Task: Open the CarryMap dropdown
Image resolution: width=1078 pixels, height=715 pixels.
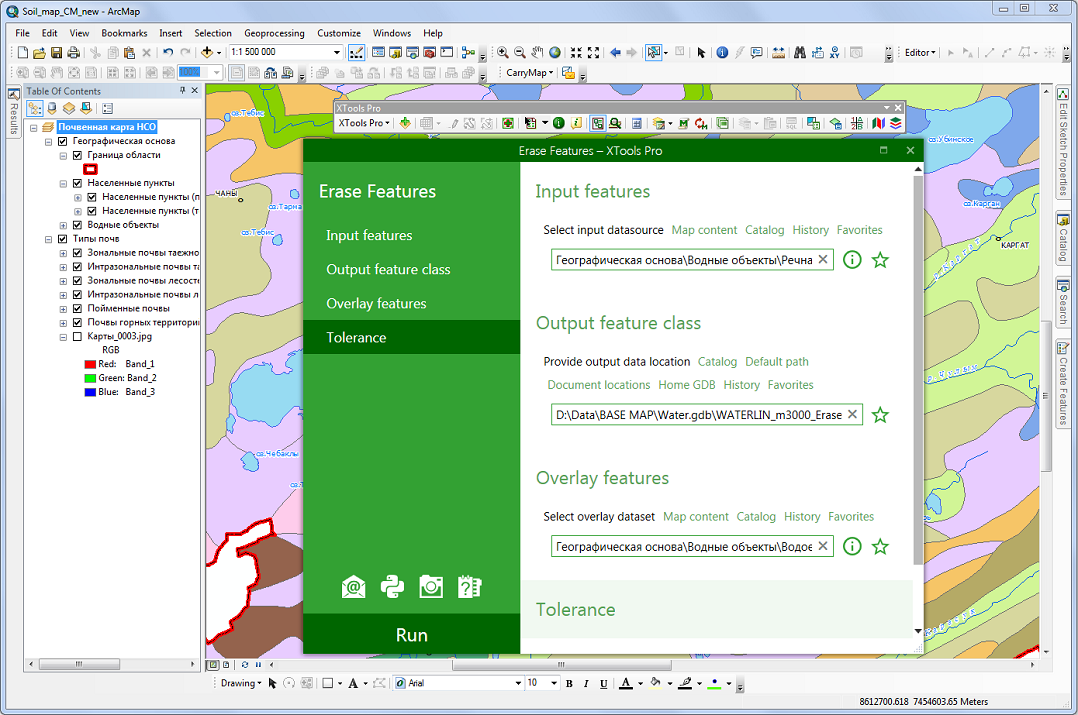Action: pos(529,73)
